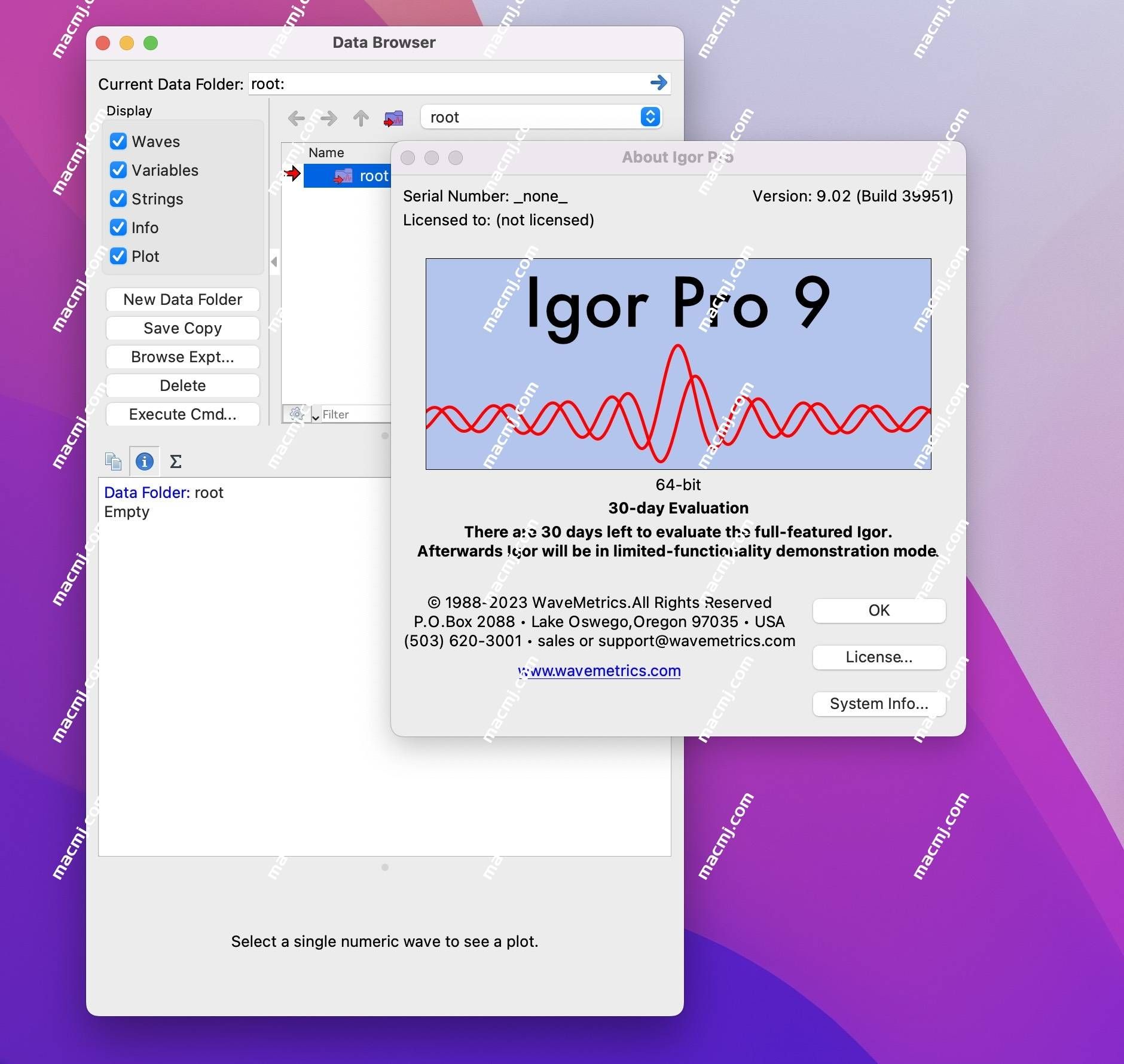Select the blue info tab icon

(x=145, y=461)
